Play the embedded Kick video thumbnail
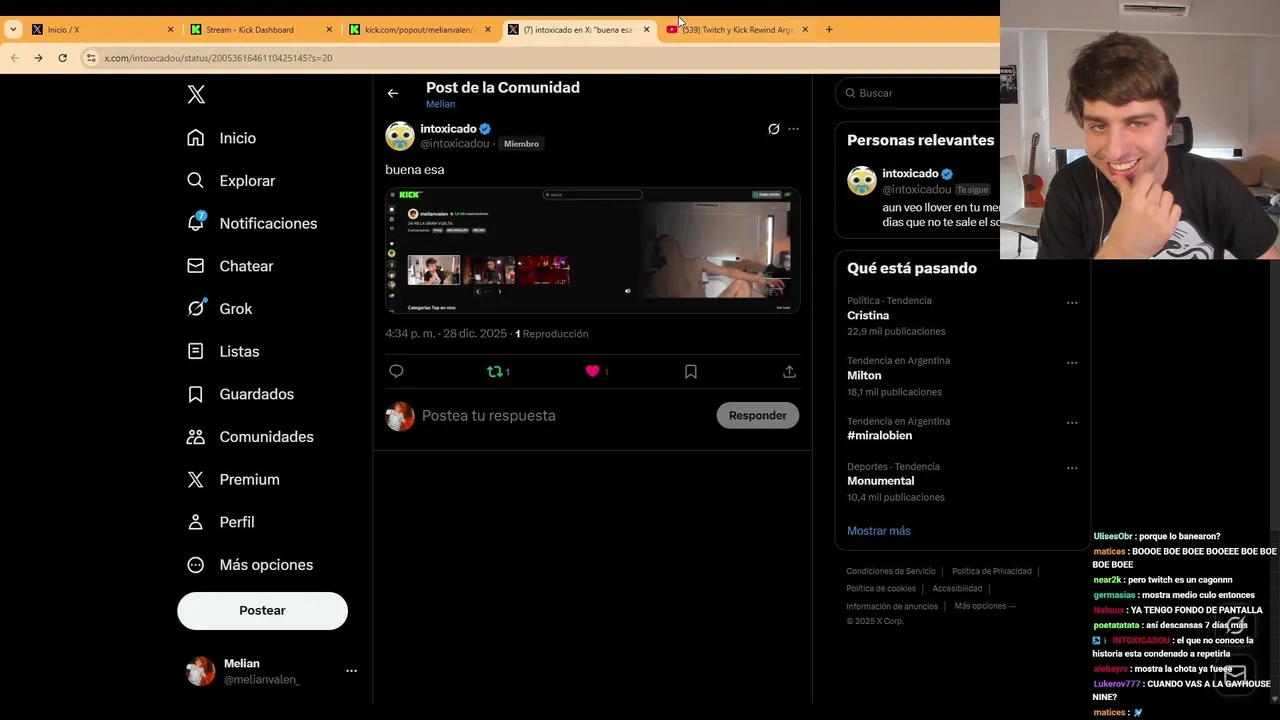The width and height of the screenshot is (1280, 720). pyautogui.click(x=593, y=250)
